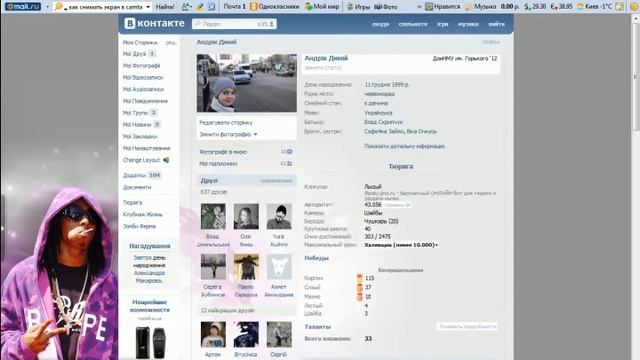
Task: Open friend Сергій's avatar
Action: point(279,335)
